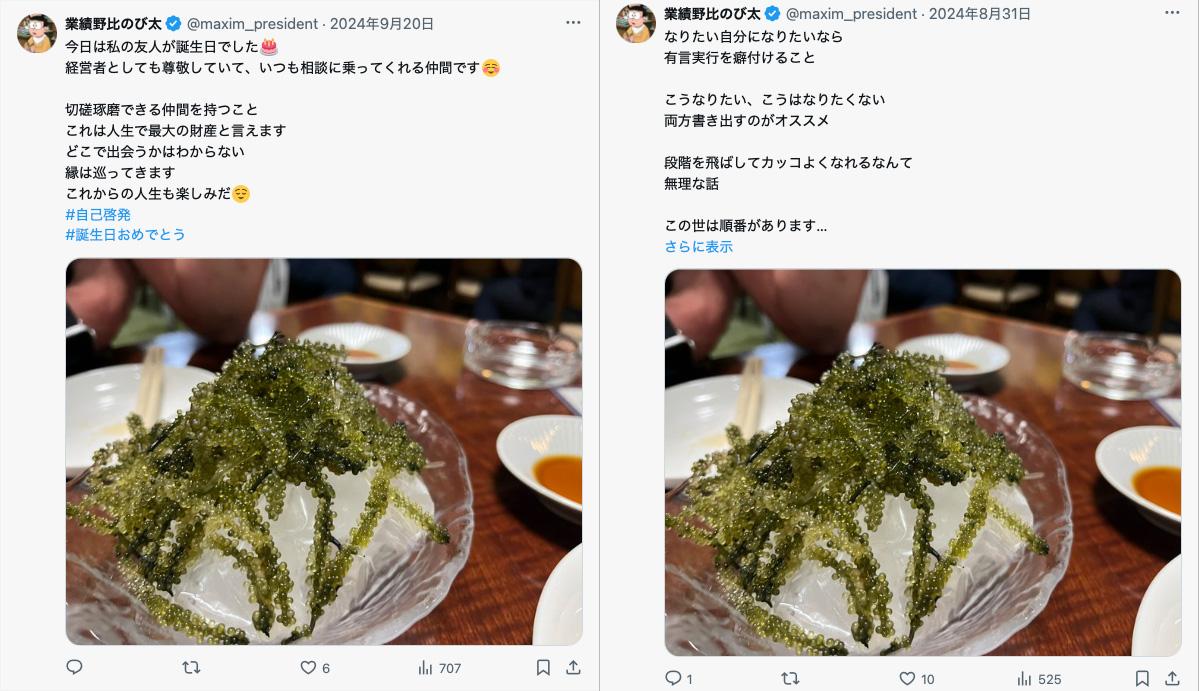Like the post with 10 likes
Screen dimensions: 1199x691
(916, 679)
